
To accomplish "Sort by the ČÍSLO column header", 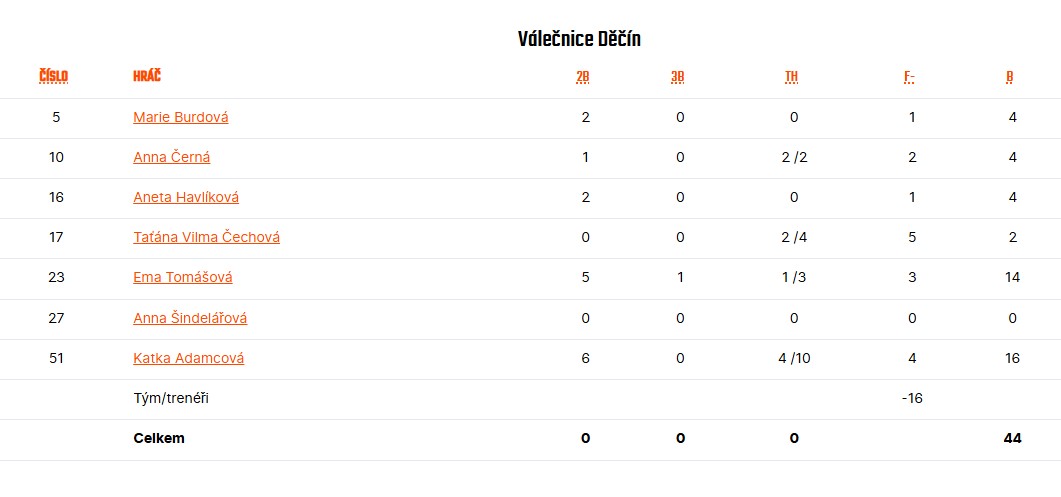I will [x=54, y=77].
